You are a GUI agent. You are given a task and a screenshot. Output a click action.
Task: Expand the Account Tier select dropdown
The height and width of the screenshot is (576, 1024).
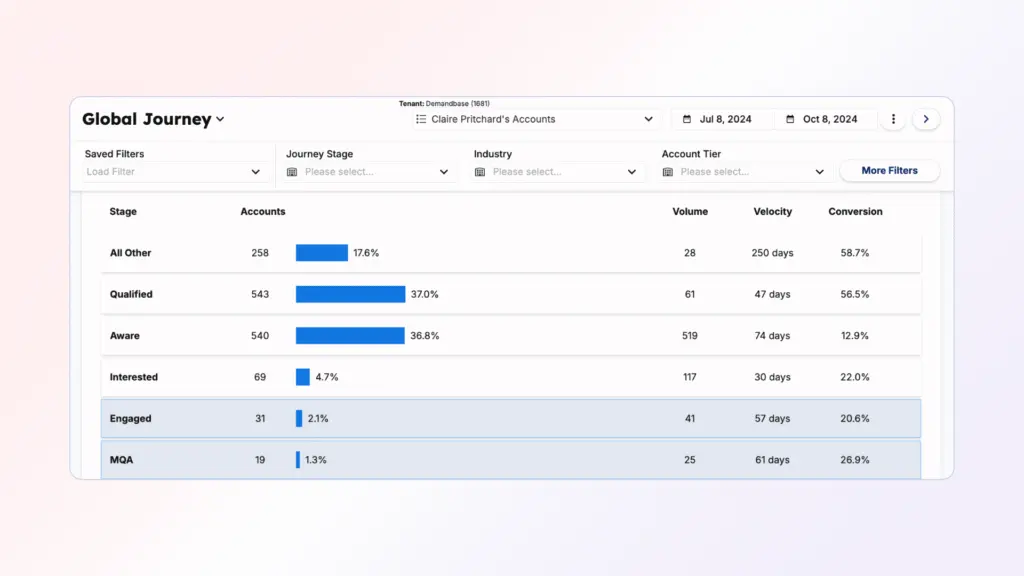[x=820, y=172]
